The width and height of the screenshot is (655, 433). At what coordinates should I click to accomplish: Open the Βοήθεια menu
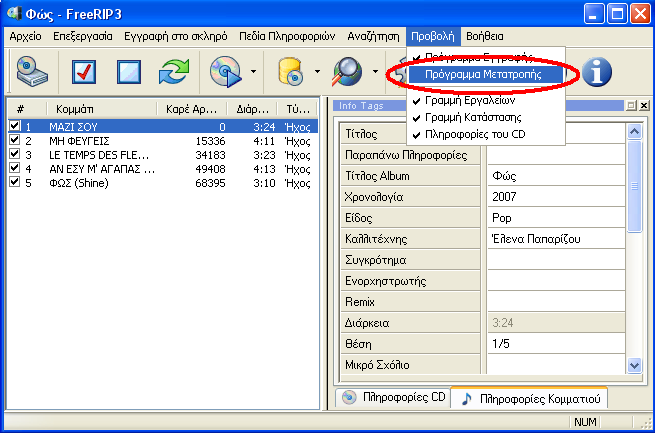click(485, 36)
